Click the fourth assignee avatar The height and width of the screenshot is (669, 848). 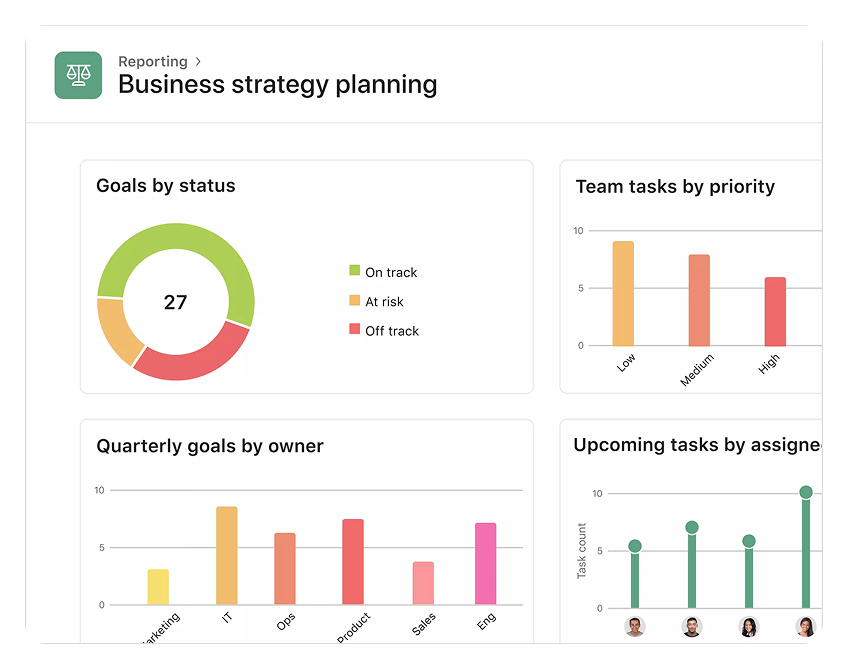click(x=805, y=627)
